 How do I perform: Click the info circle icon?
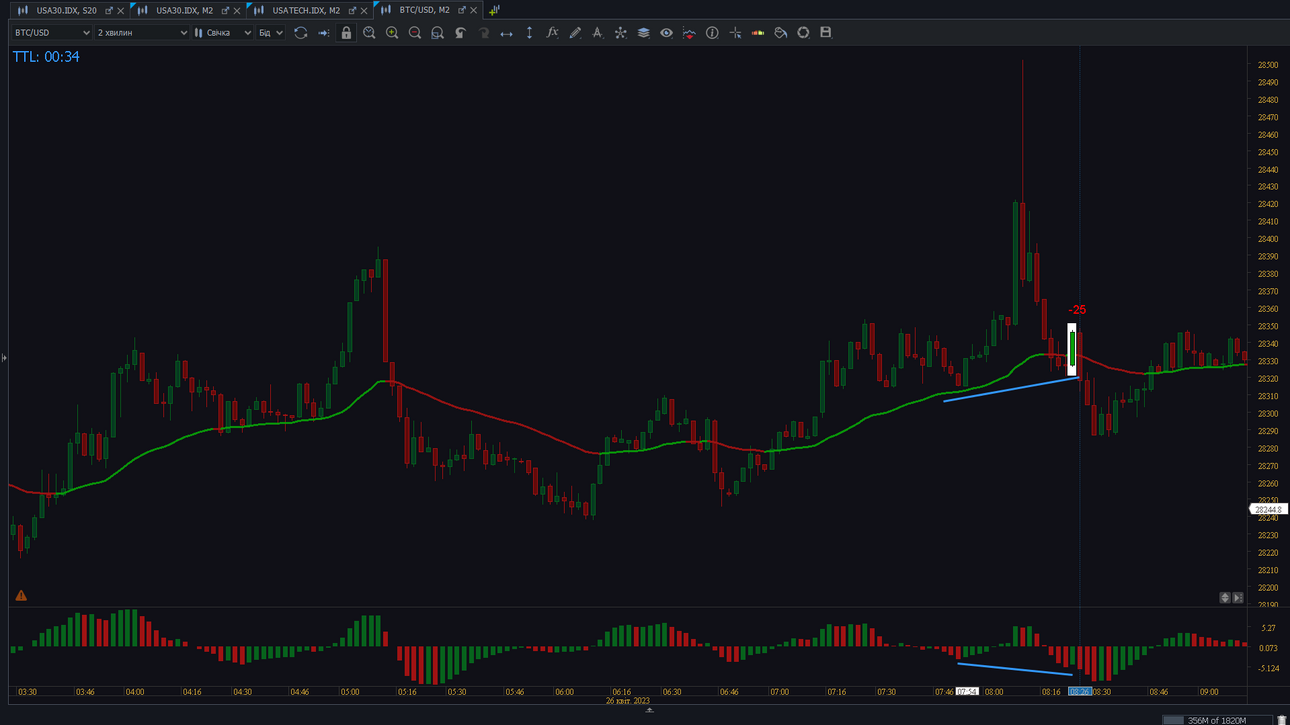[x=712, y=33]
